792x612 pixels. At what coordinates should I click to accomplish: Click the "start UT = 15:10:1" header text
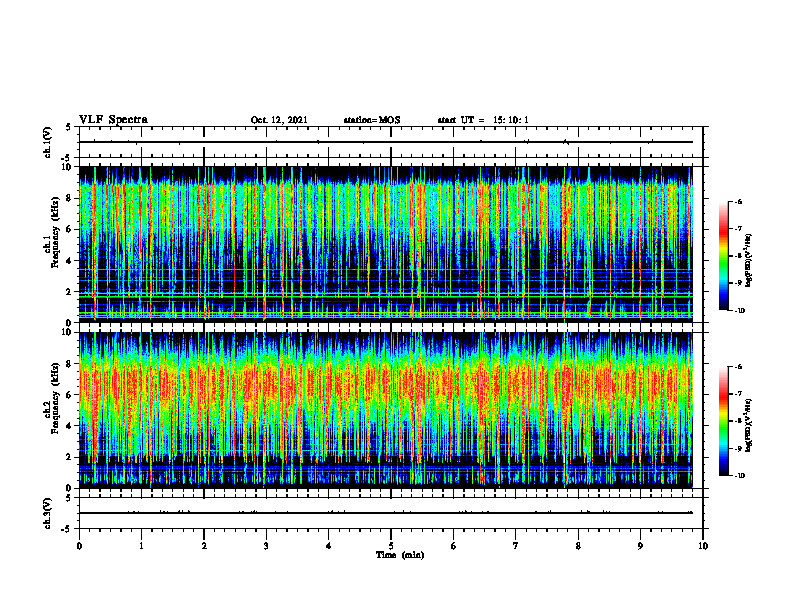(x=483, y=120)
